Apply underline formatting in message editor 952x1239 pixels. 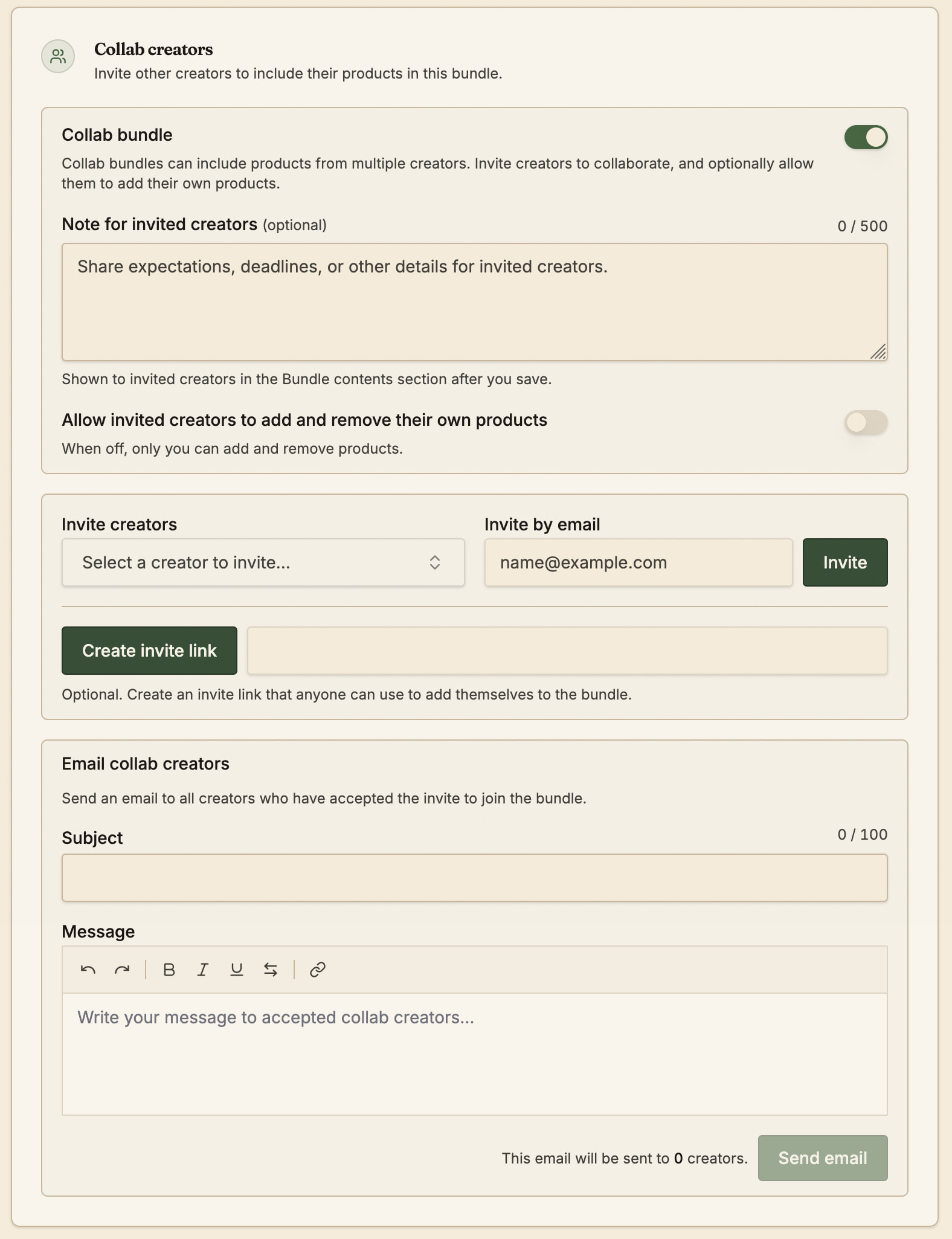click(237, 970)
